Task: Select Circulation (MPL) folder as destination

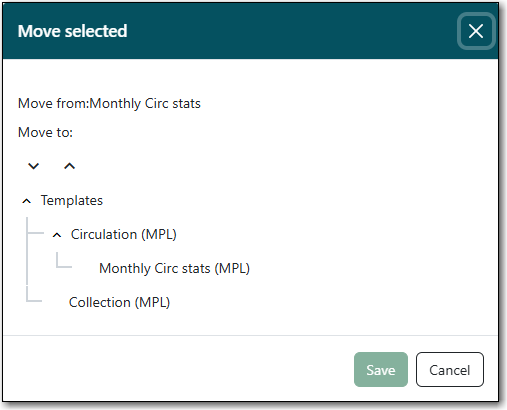Action: point(123,235)
